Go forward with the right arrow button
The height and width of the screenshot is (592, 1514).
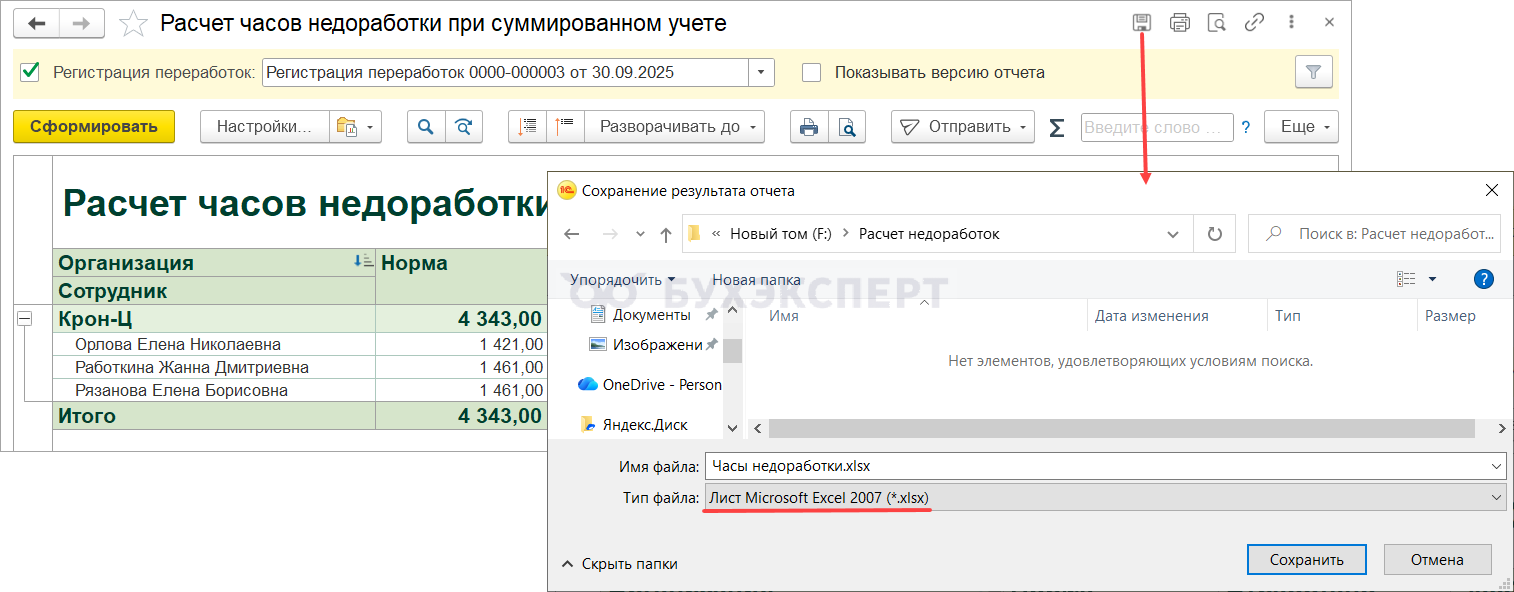coord(84,23)
